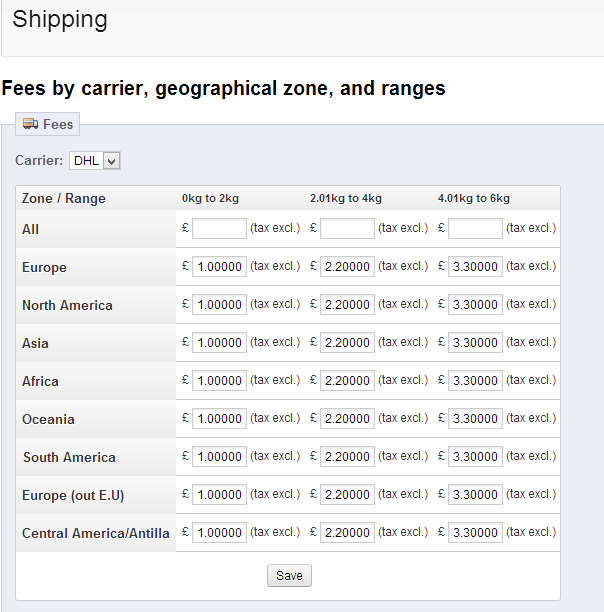Edit Central America/Antilla 2.01kg to 4kg fee
This screenshot has height=612, width=604.
[x=347, y=533]
